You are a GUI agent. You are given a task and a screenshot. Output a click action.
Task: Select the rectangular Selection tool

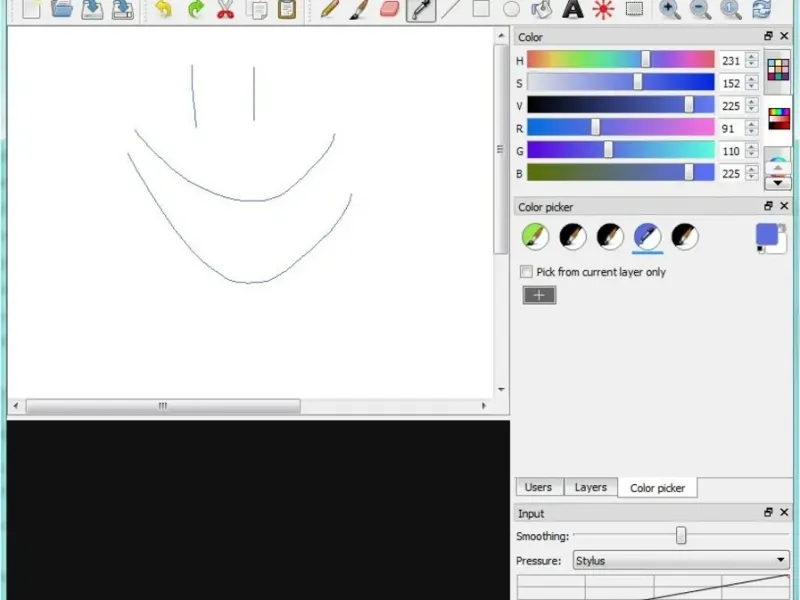634,9
